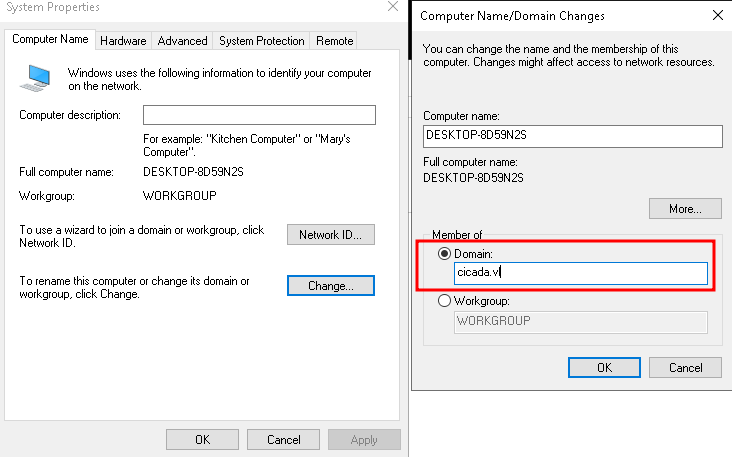The image size is (732, 457).
Task: Focus the Computer description text field
Action: click(x=259, y=115)
